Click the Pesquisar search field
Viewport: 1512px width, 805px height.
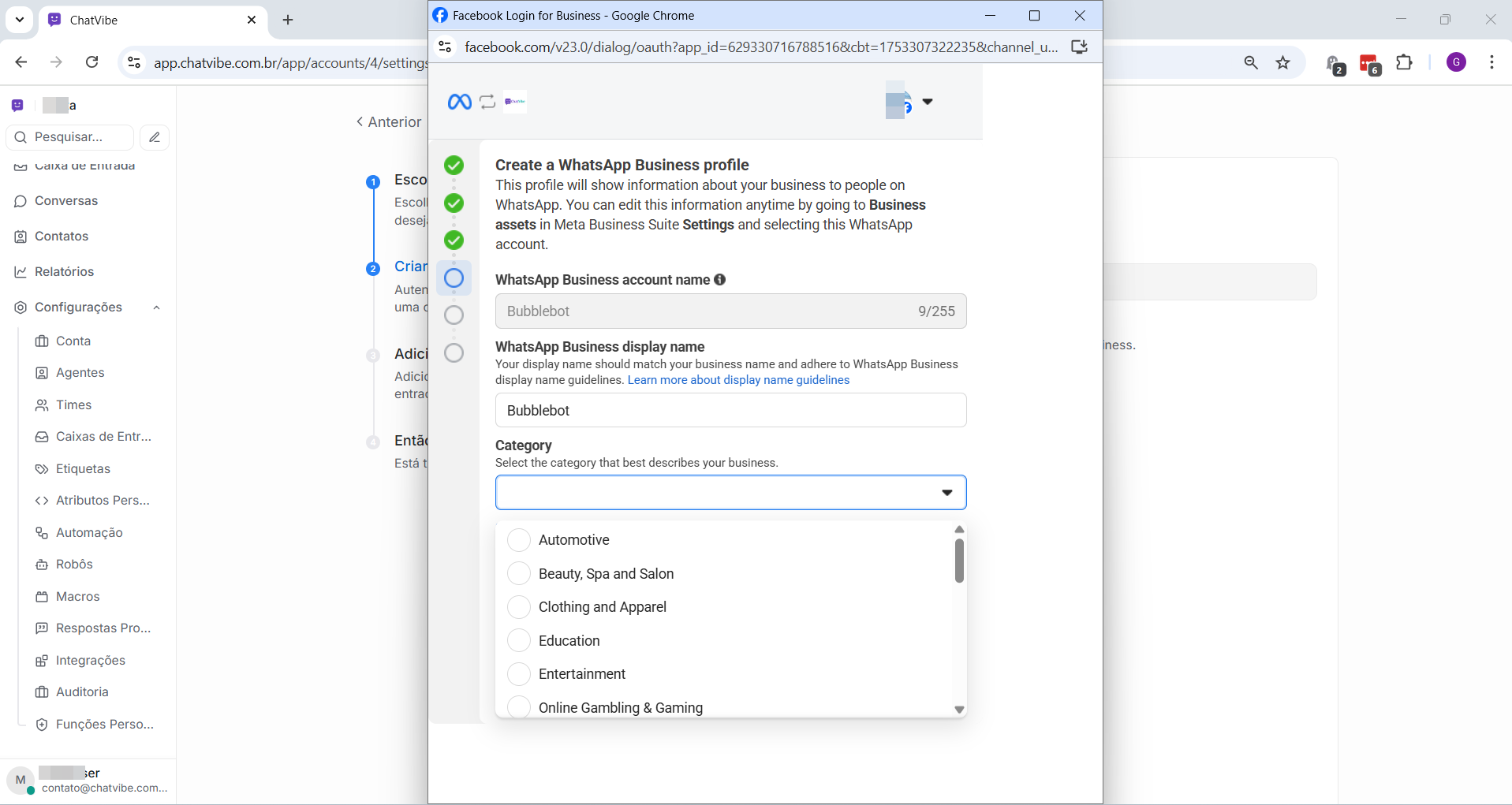pyautogui.click(x=70, y=137)
